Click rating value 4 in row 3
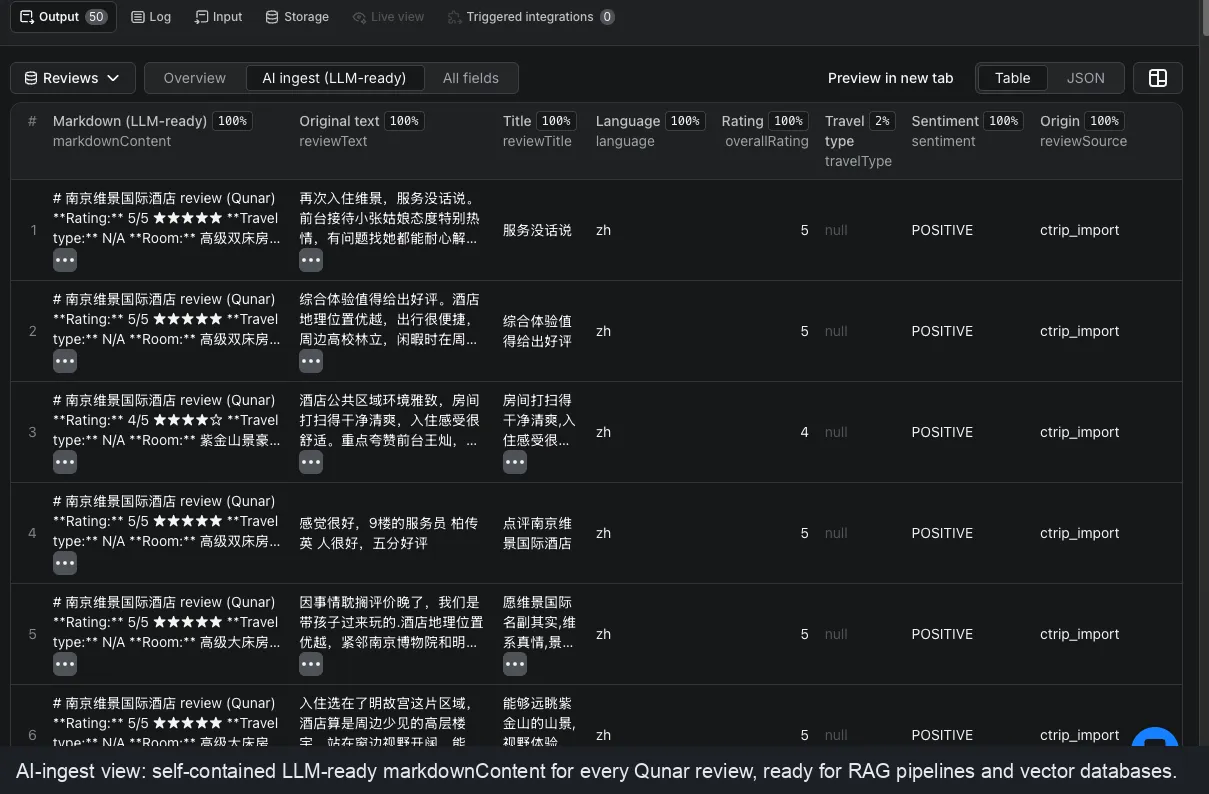The width and height of the screenshot is (1209, 794). [804, 432]
